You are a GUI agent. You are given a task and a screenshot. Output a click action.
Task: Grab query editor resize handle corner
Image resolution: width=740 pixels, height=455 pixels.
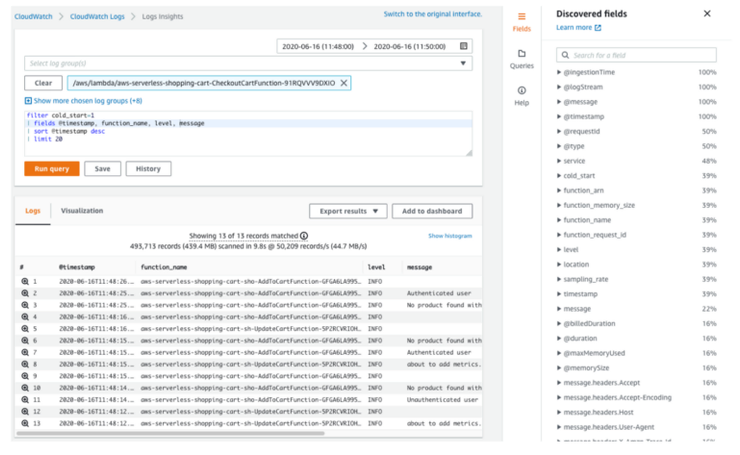[469, 152]
